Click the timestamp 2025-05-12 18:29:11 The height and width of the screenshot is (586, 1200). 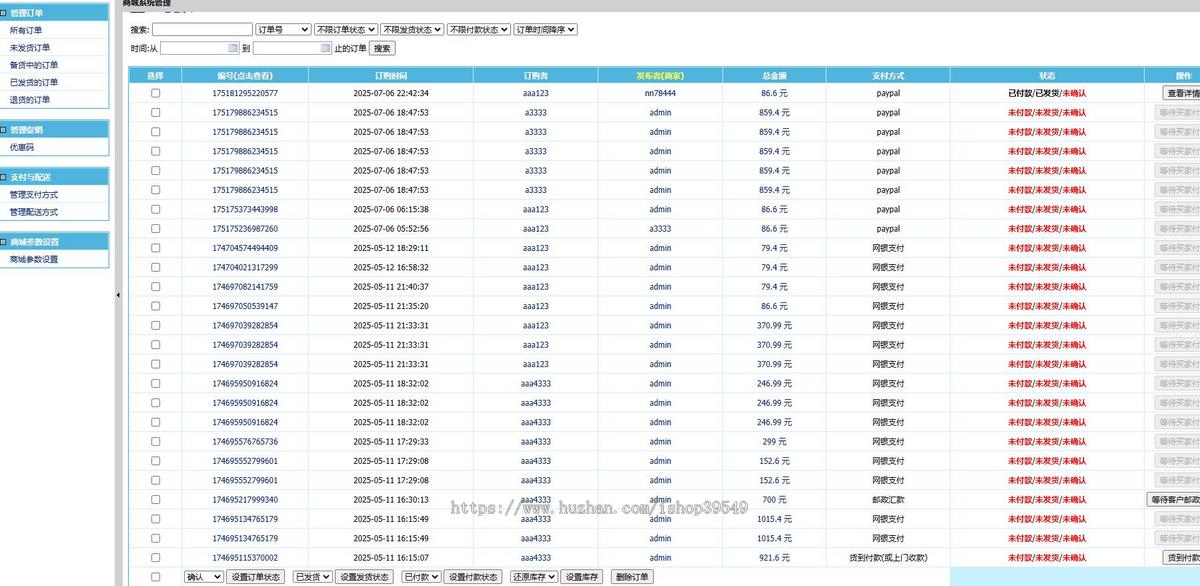[391, 248]
